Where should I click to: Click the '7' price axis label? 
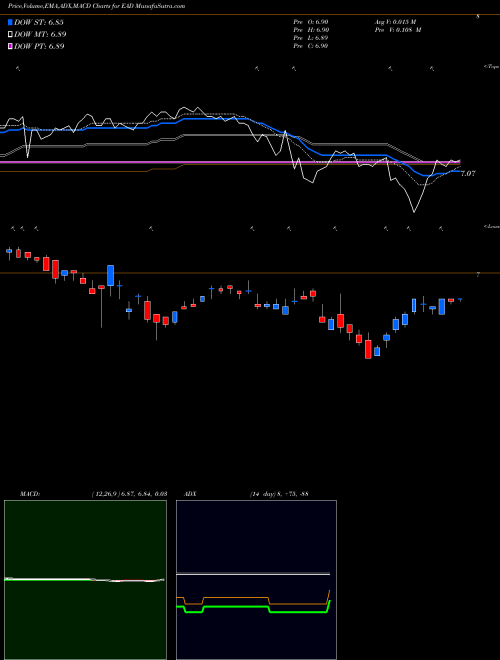478,275
